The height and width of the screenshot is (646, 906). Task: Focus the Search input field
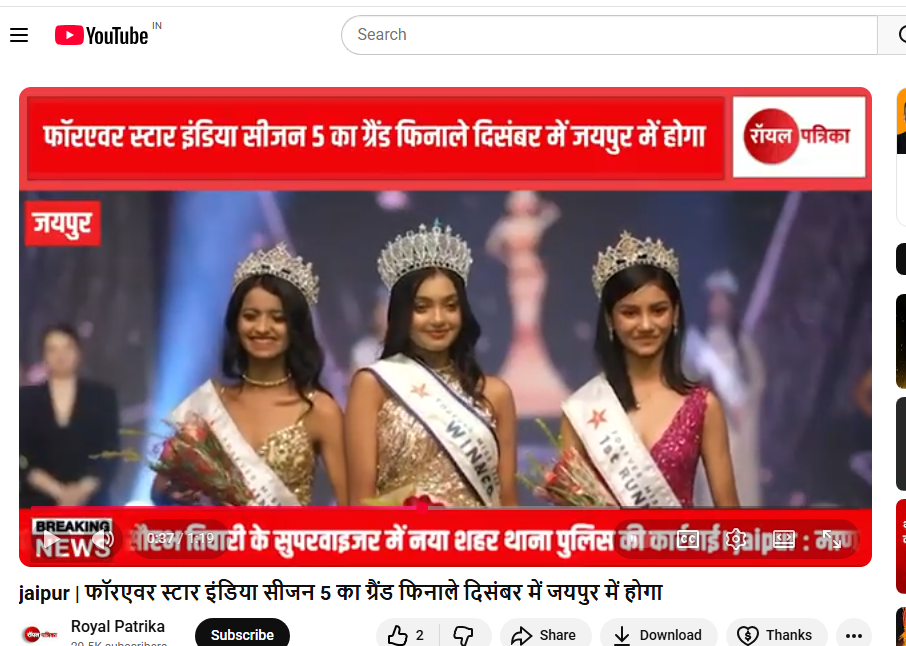(610, 35)
